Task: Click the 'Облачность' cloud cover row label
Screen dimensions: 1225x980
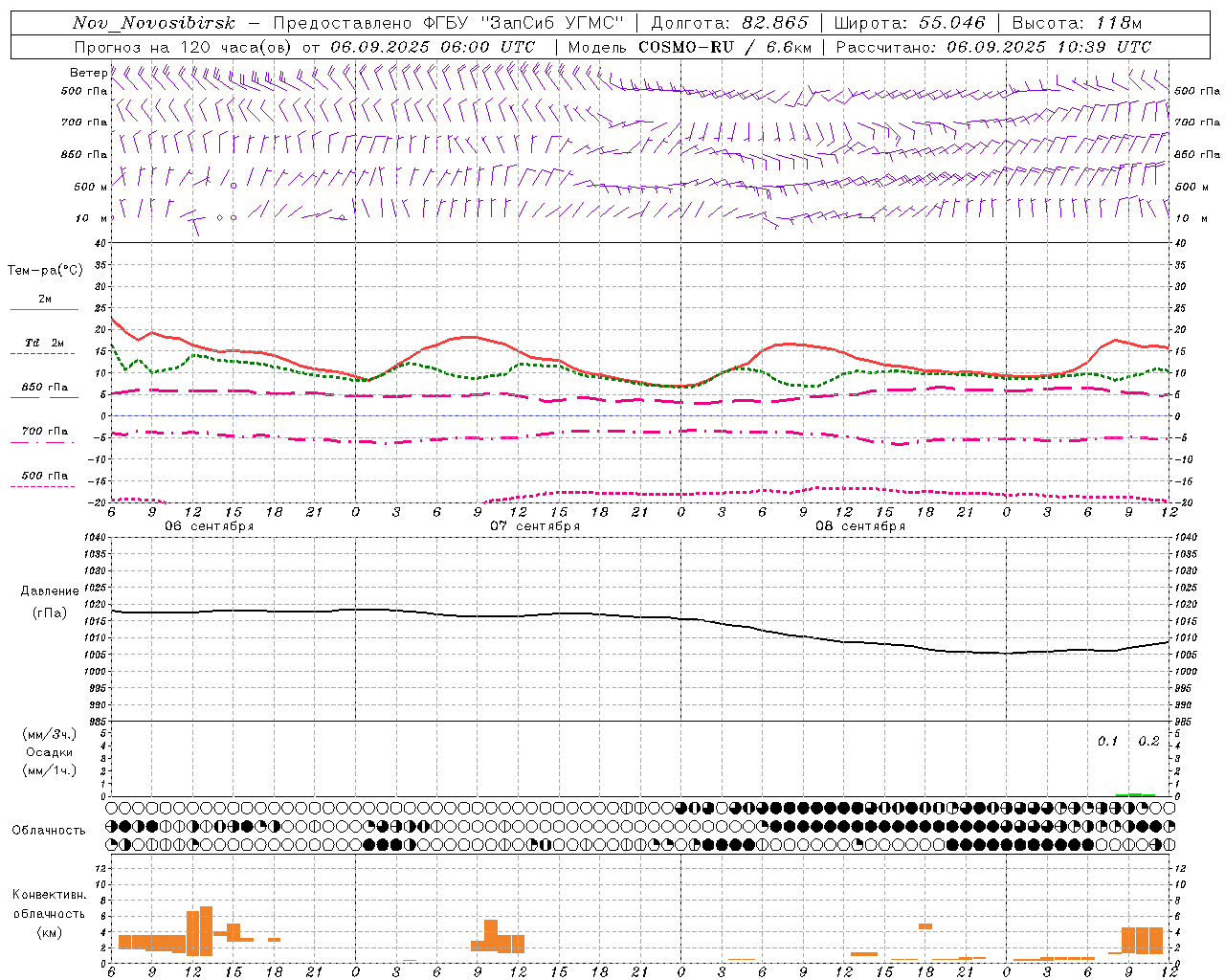Action: point(49,831)
